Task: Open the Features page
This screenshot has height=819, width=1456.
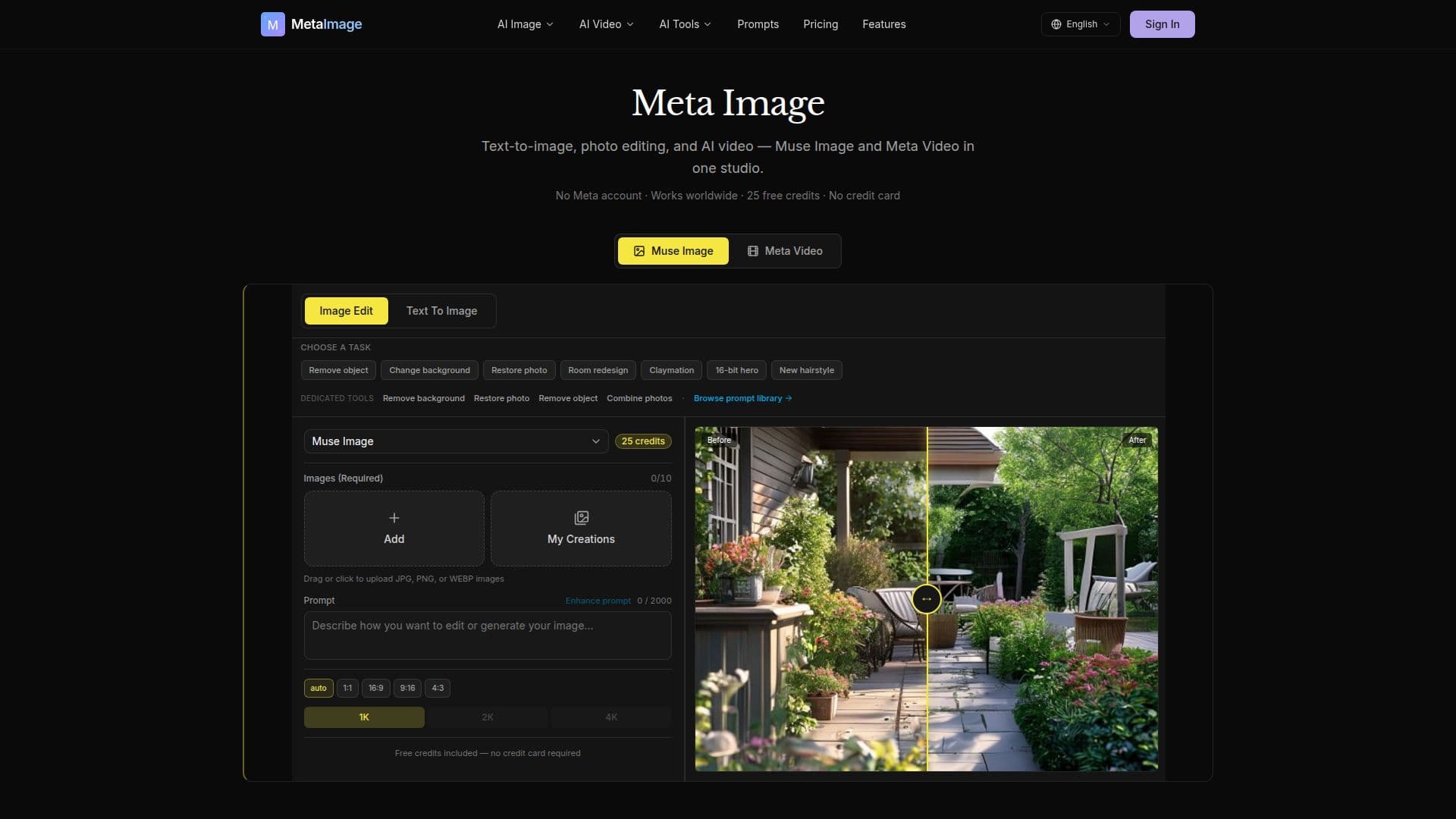Action: click(884, 24)
